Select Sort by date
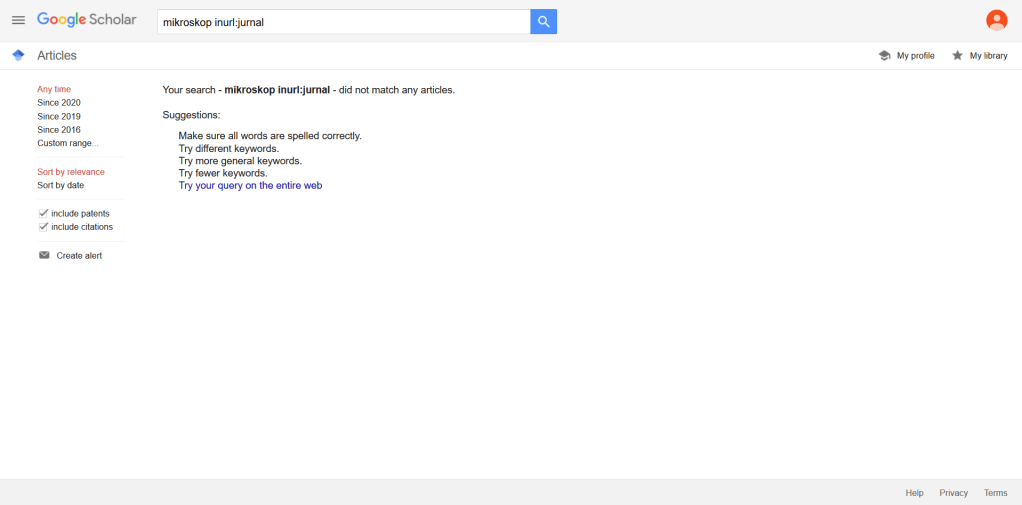Screen dimensions: 1022x505 [61, 185]
